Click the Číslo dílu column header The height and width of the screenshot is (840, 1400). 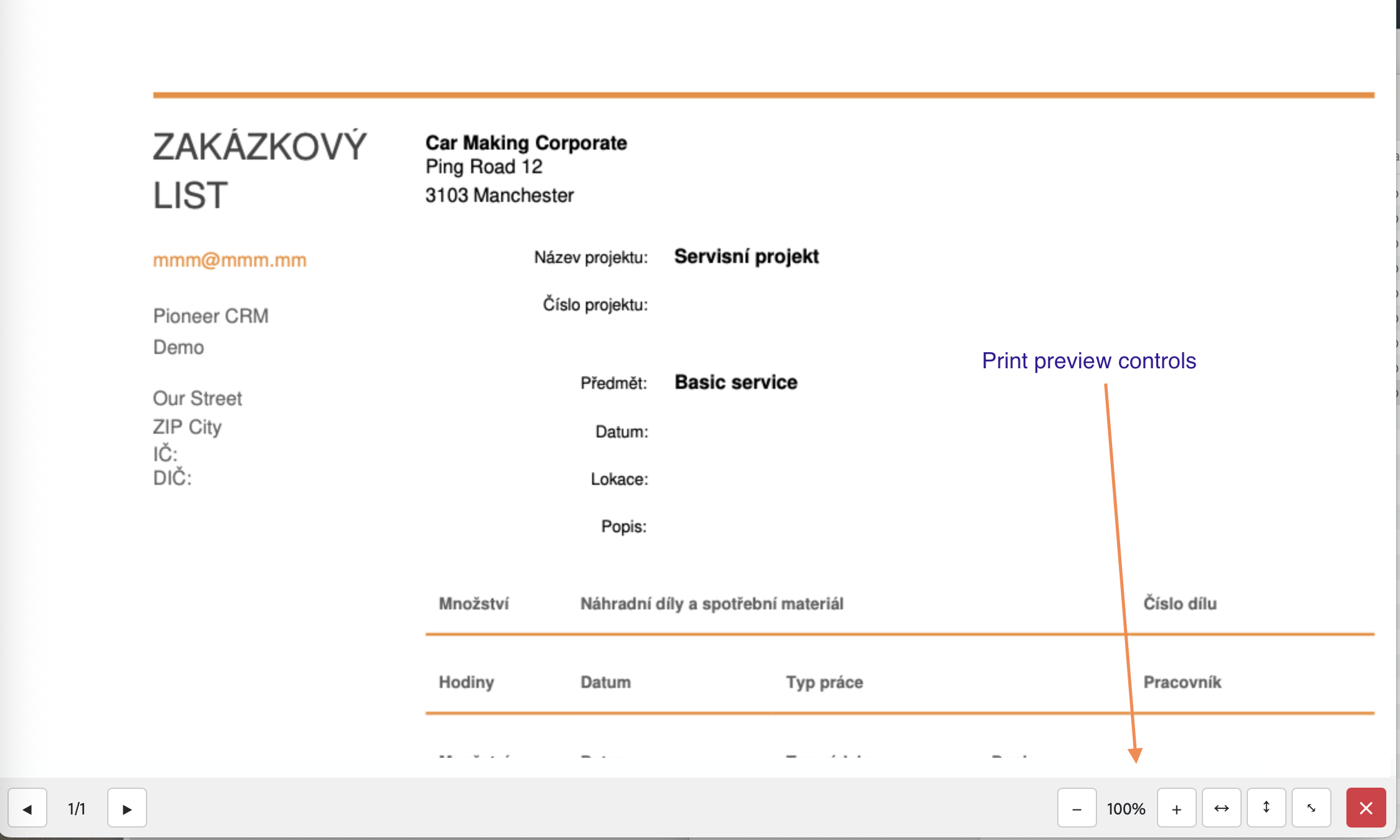(x=1180, y=603)
